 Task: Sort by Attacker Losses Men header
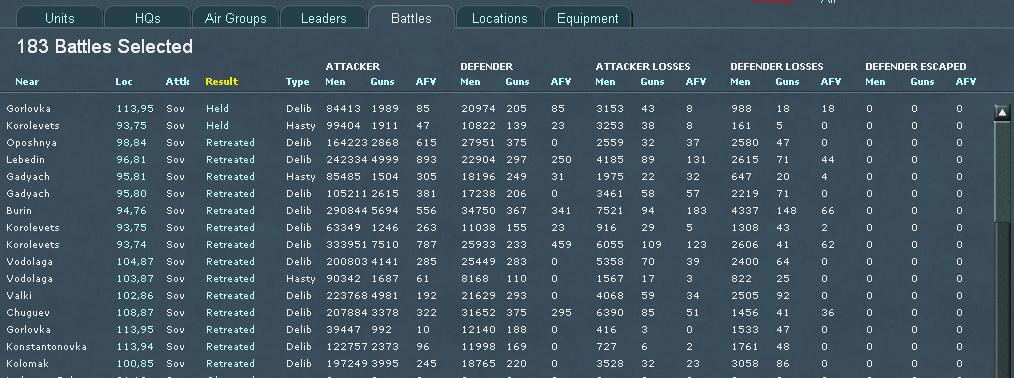(x=605, y=81)
